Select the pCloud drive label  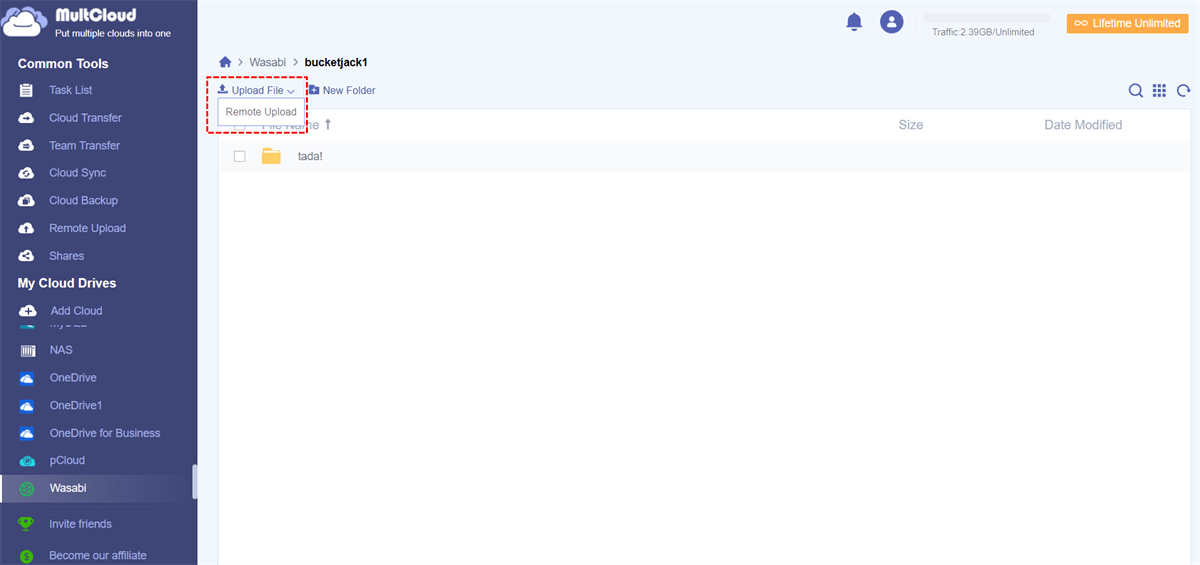67,461
